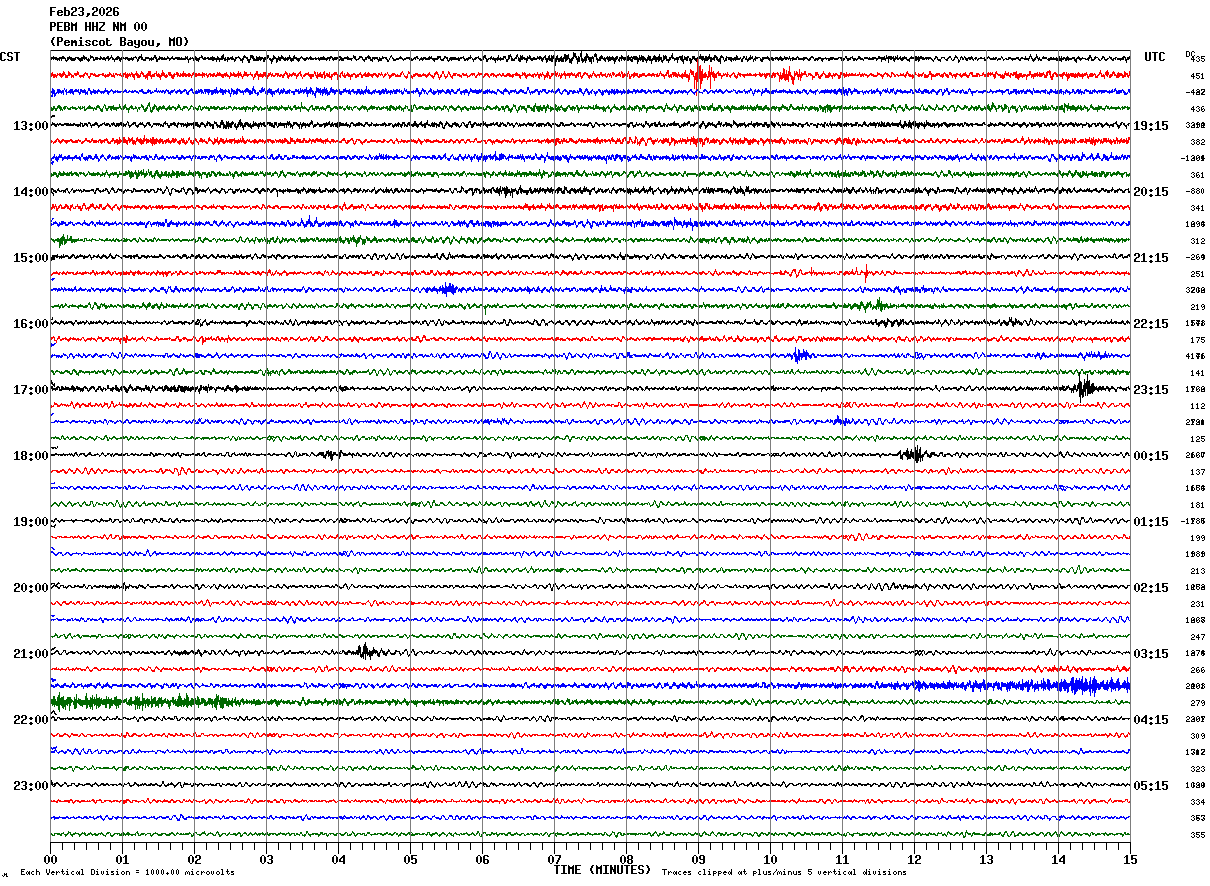This screenshot has width=1210, height=886.
Task: Click the DC offset value 141
Action: (x=1197, y=373)
